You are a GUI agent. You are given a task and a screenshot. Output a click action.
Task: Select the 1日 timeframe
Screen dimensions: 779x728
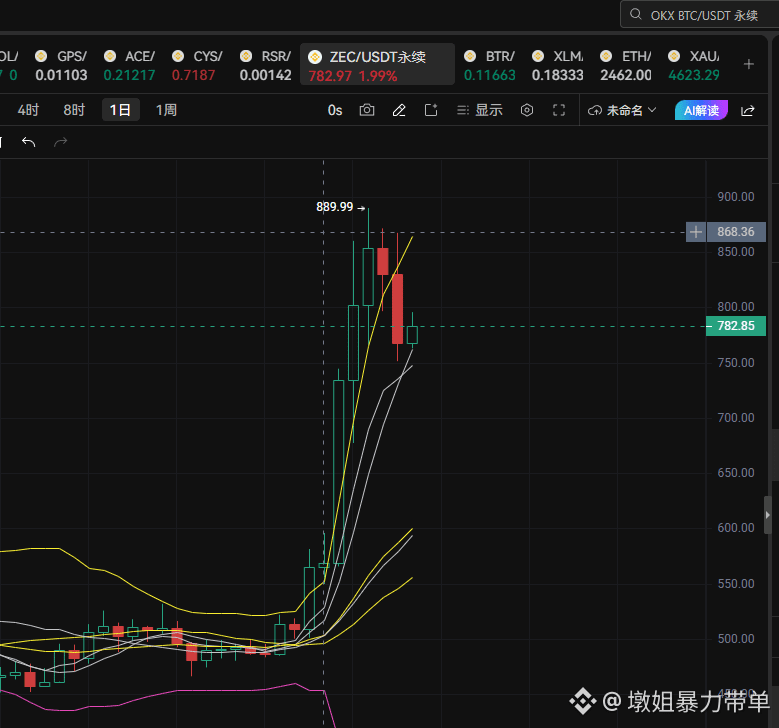(x=120, y=110)
